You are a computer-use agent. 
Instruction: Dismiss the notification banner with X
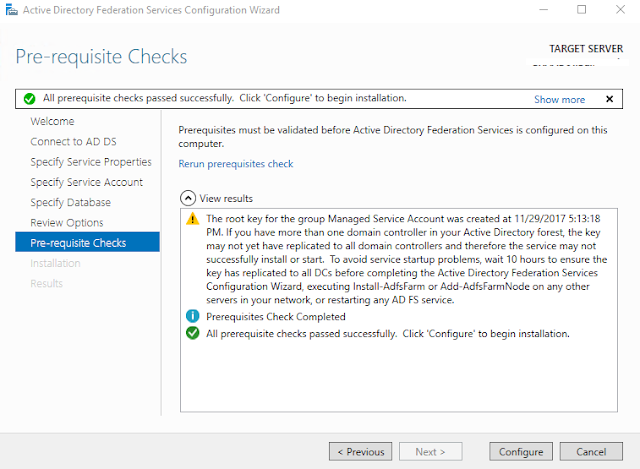click(609, 99)
